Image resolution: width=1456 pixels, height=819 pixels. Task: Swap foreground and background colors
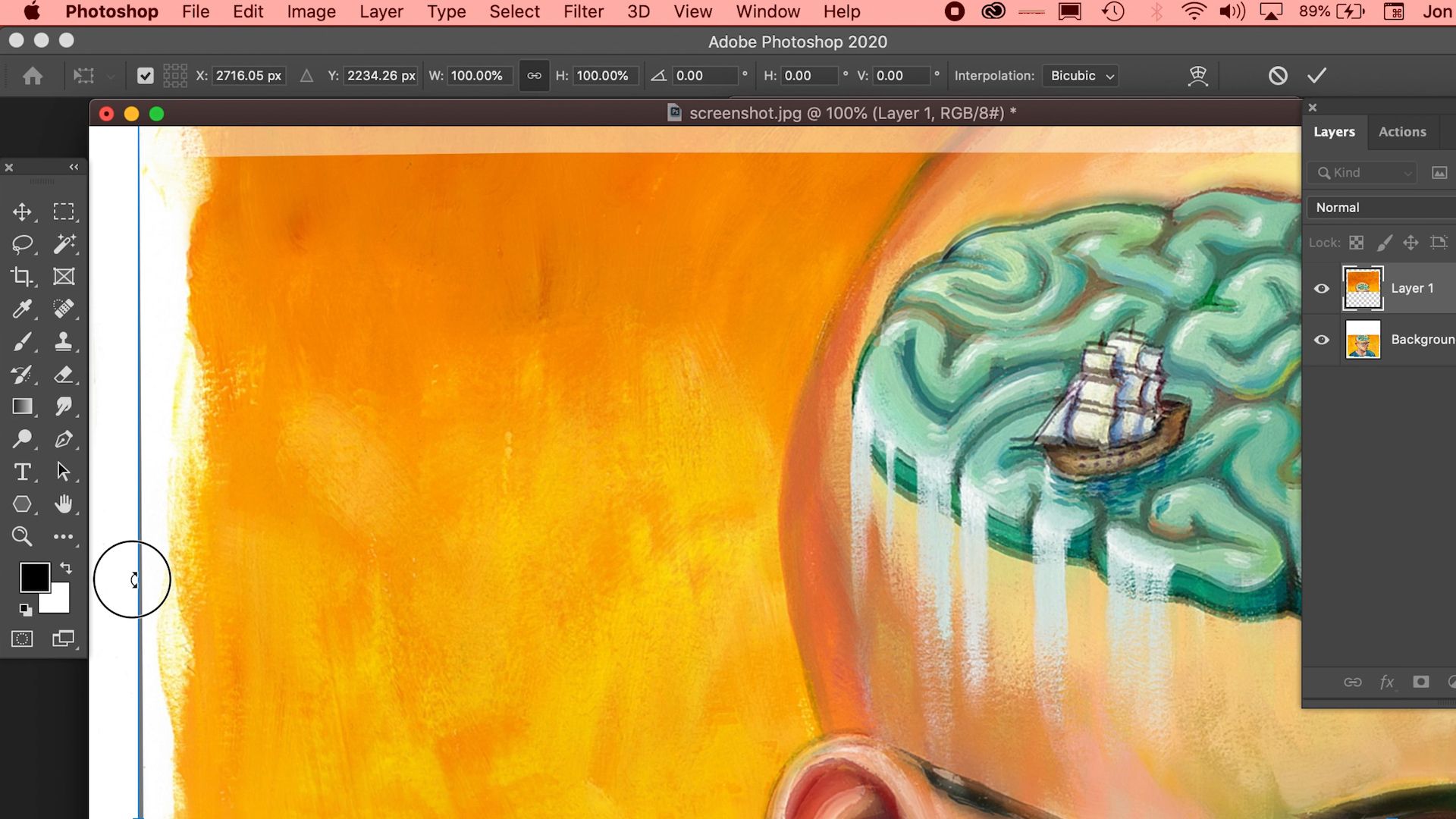tap(66, 568)
